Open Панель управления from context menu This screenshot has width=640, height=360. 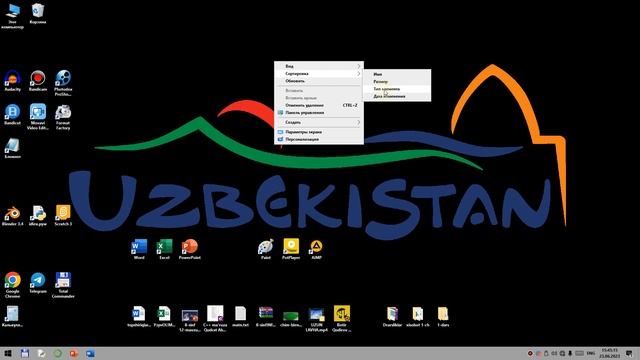(319, 113)
